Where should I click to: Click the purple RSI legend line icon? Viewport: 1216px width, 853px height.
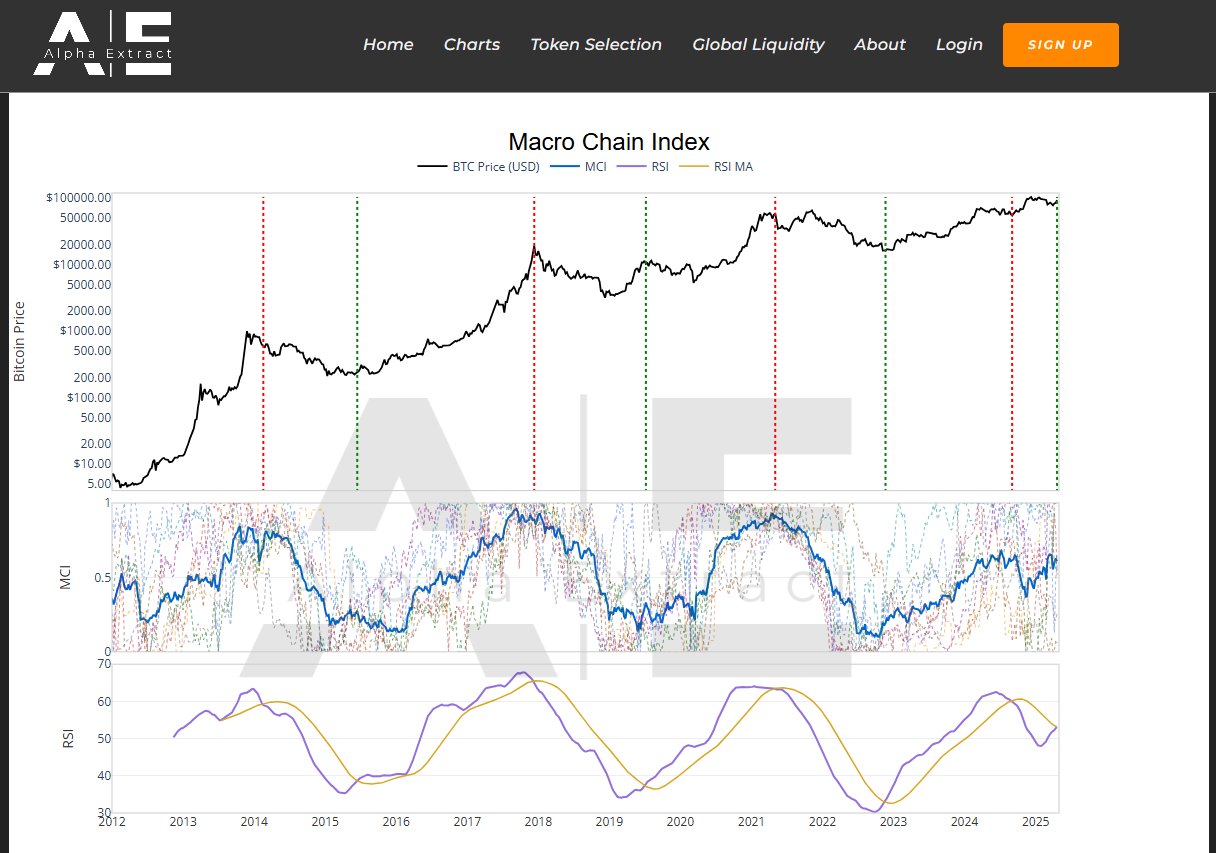tap(631, 166)
